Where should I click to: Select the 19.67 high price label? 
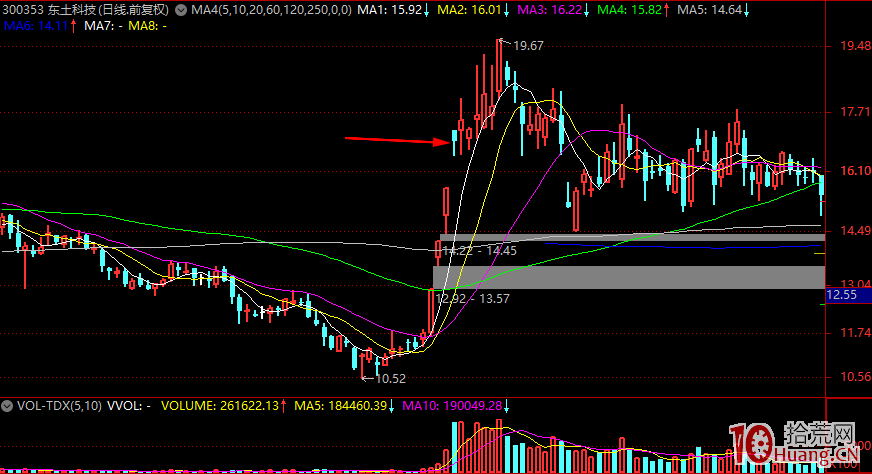click(x=528, y=46)
